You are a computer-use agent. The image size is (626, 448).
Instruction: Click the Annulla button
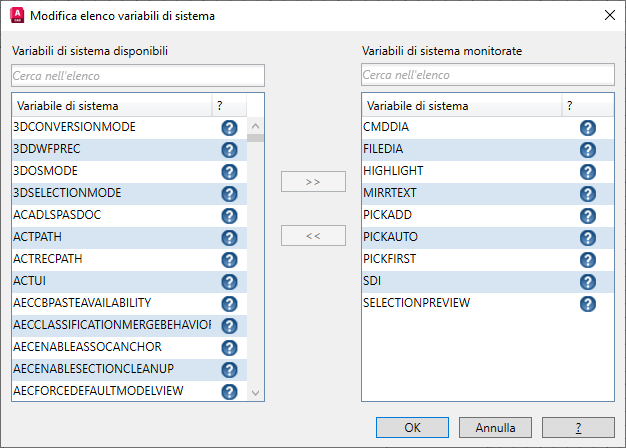point(496,427)
